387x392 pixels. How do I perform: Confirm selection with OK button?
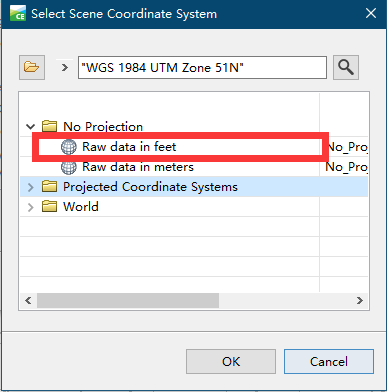(x=231, y=362)
